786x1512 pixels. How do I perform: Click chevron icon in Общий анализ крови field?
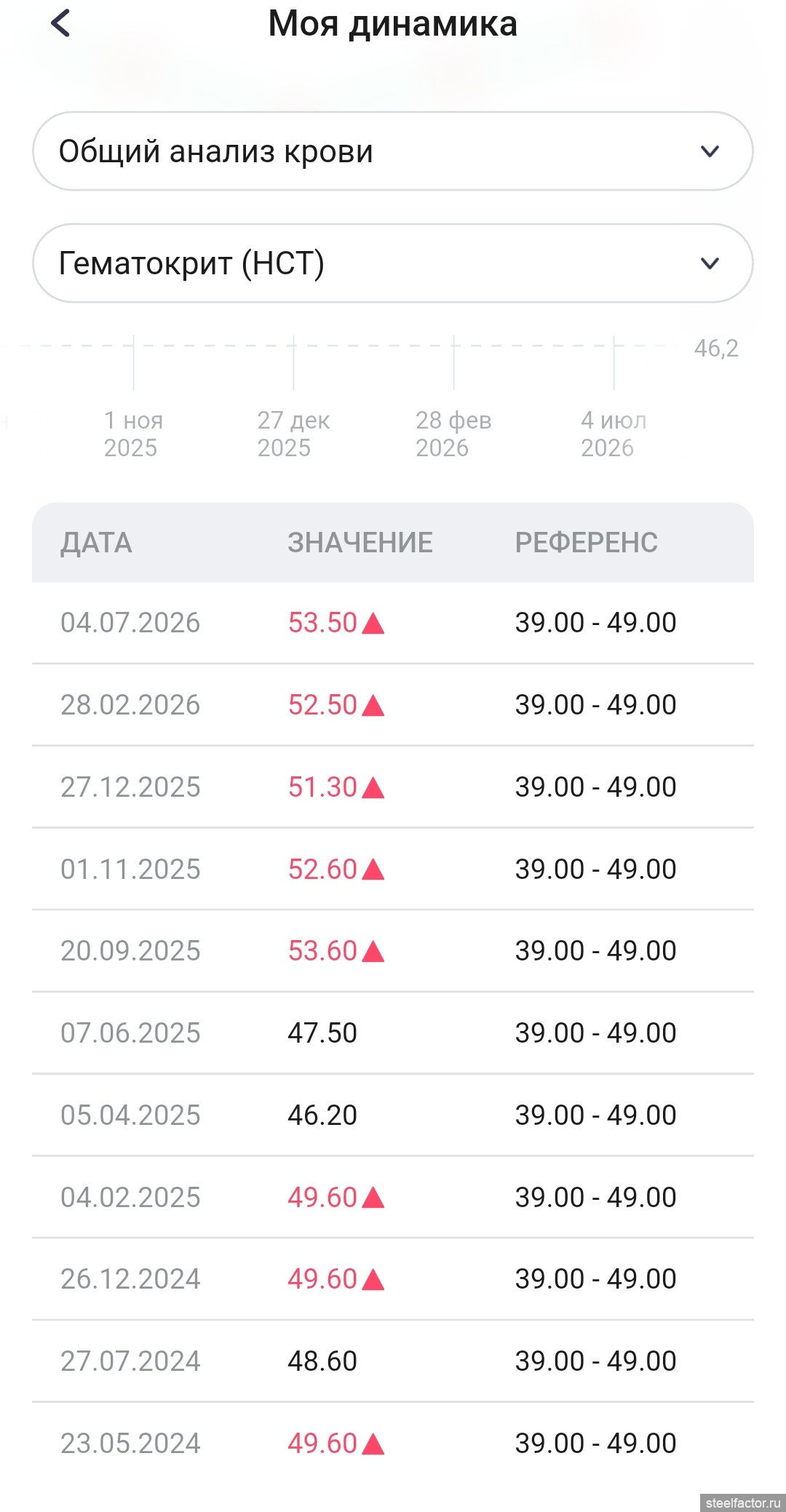pos(710,151)
